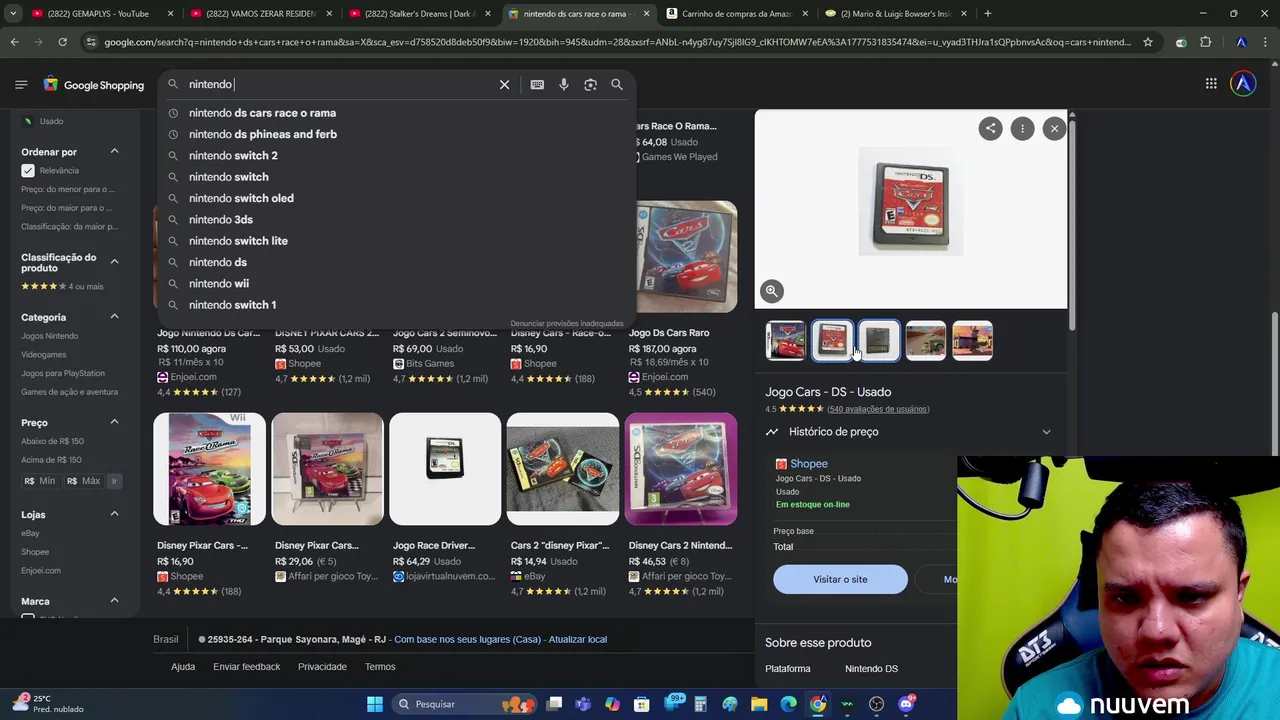Start voice search with the microphone icon
Viewport: 1280px width, 720px height.
tap(564, 85)
